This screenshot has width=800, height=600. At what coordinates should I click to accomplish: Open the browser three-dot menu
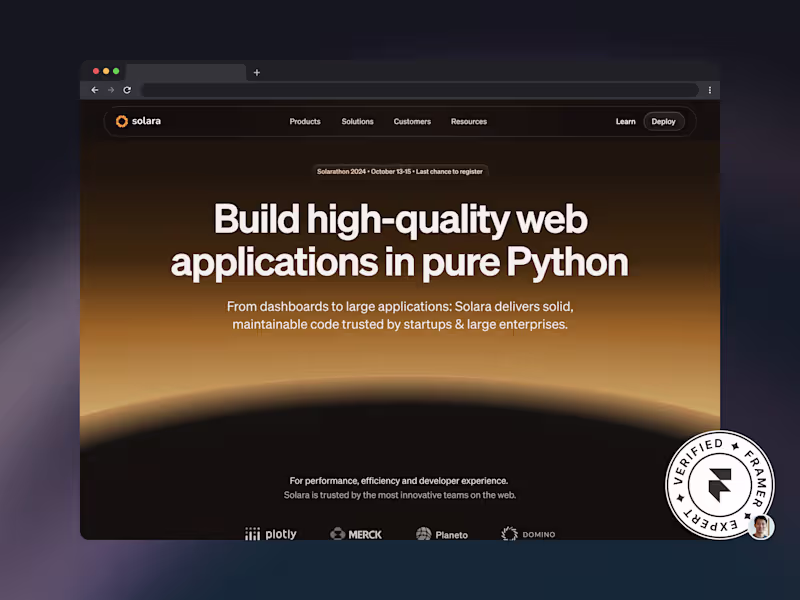point(710,90)
